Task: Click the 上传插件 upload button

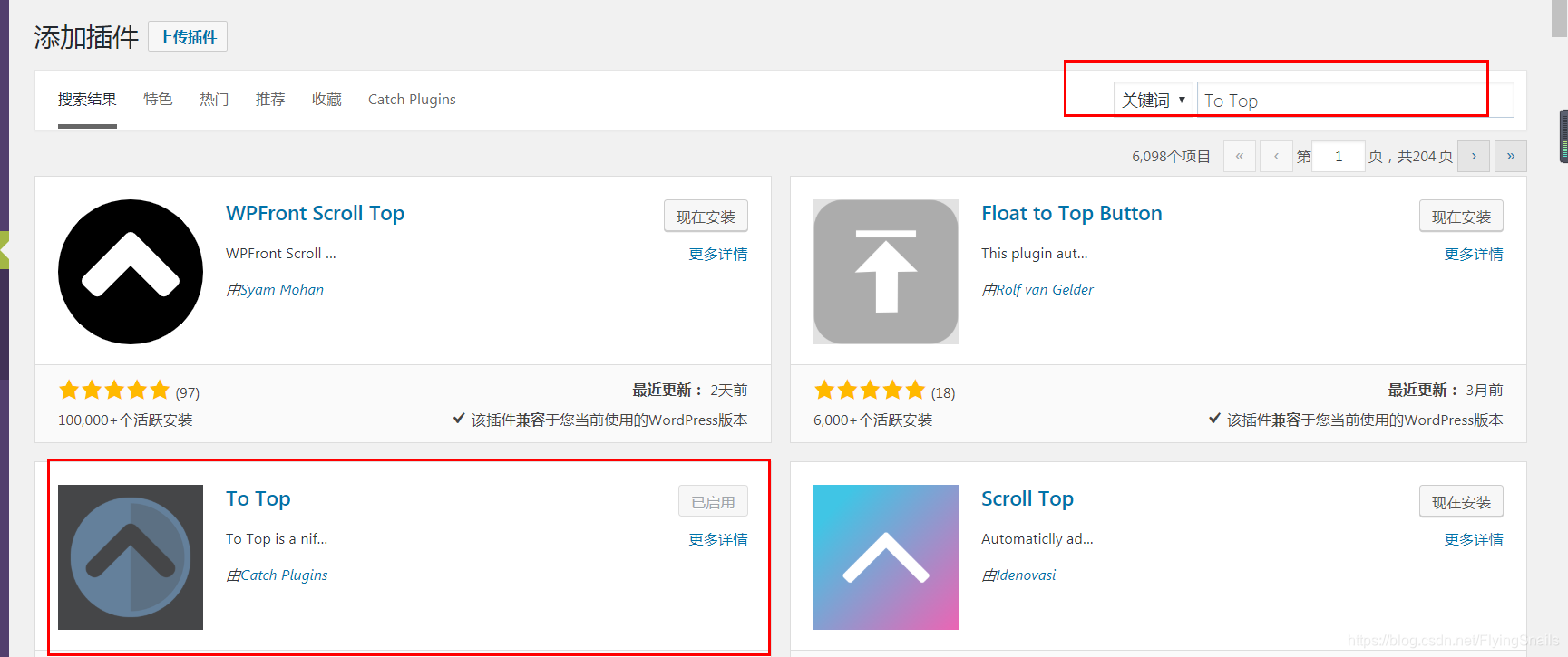Action: 188,36
